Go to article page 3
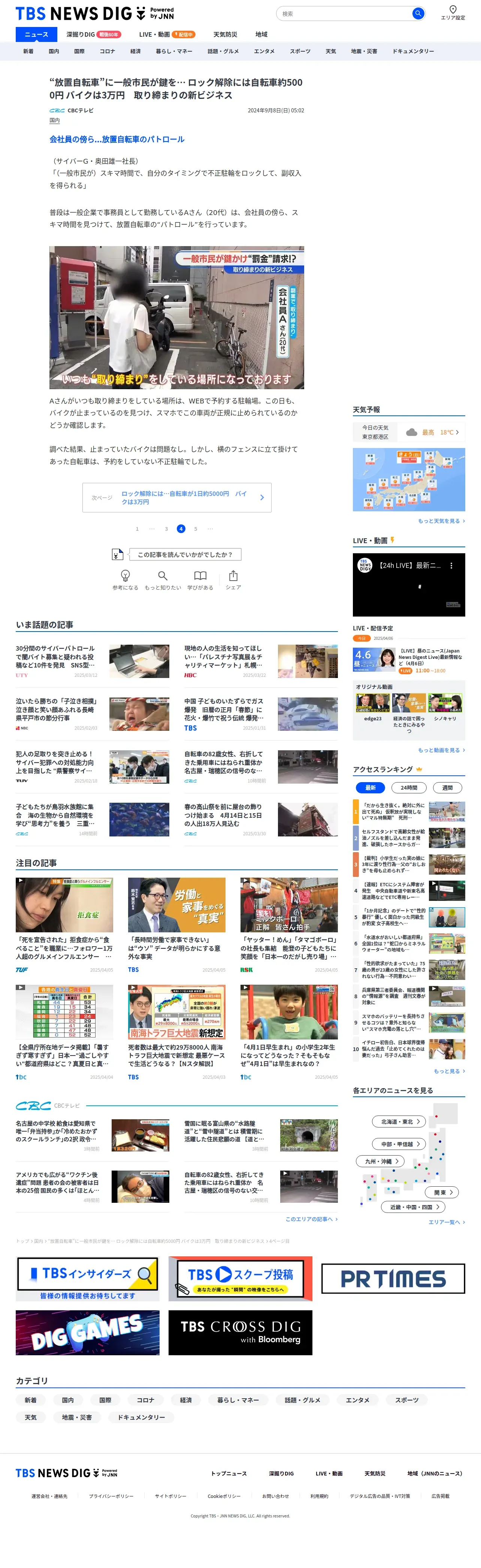The image size is (481, 1568). pos(166,529)
